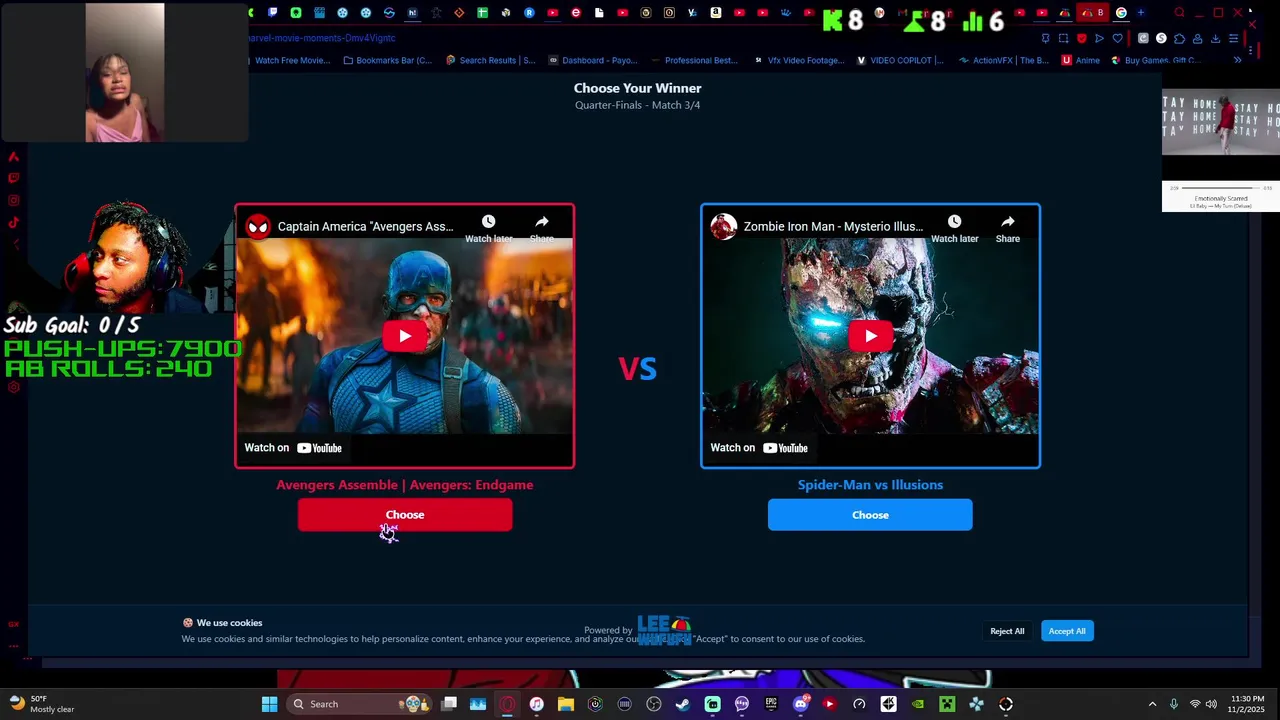Open the volume tray icon
This screenshot has width=1280, height=720.
(1211, 704)
